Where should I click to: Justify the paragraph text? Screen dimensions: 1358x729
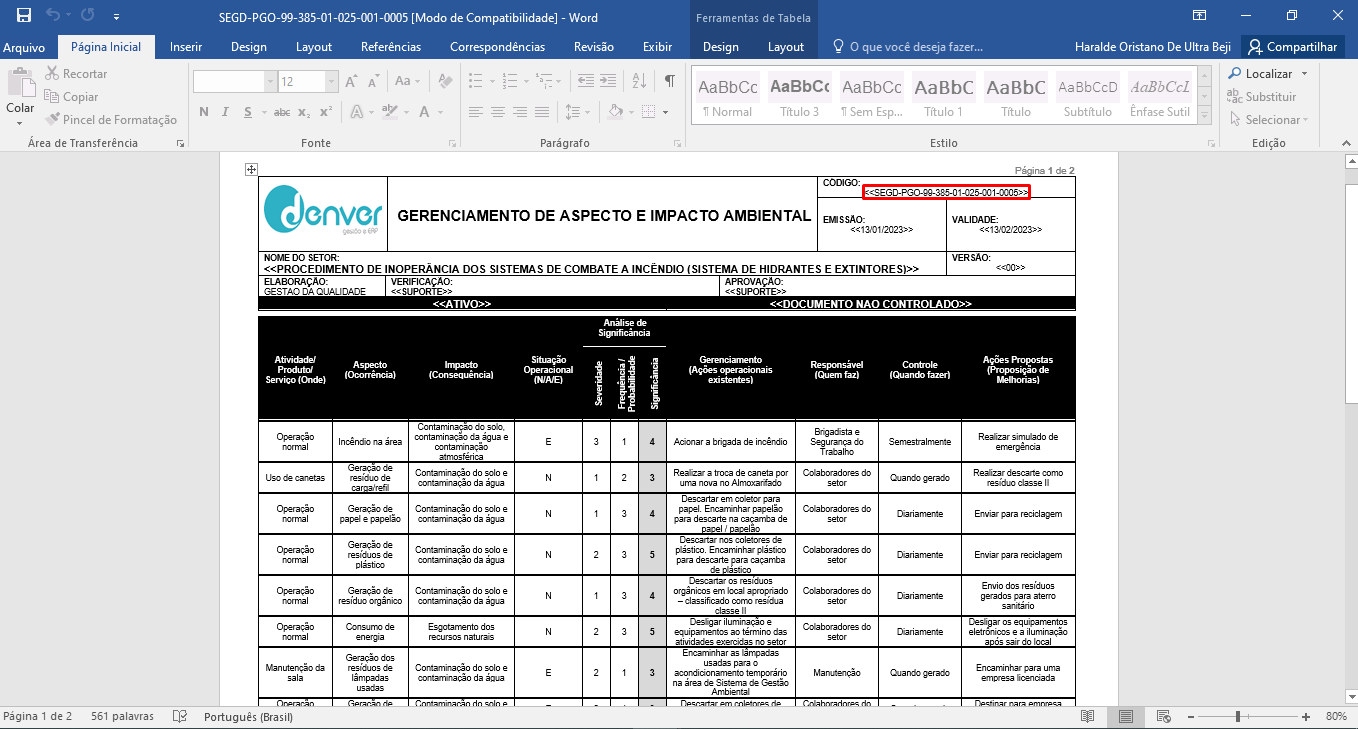(x=544, y=112)
